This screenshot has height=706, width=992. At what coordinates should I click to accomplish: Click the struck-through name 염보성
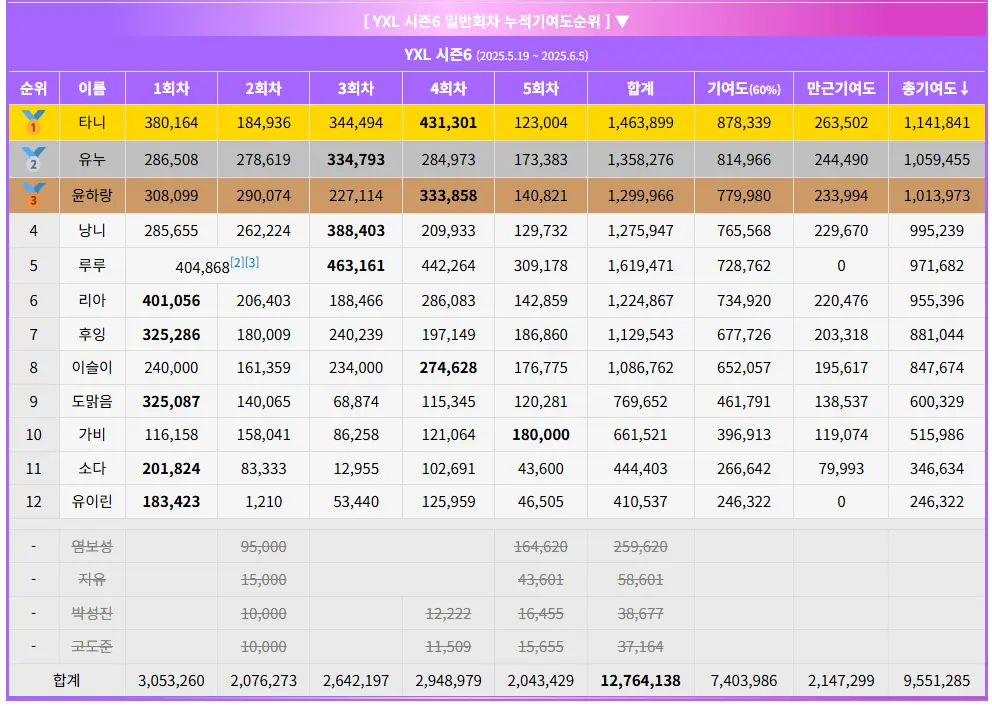click(92, 546)
